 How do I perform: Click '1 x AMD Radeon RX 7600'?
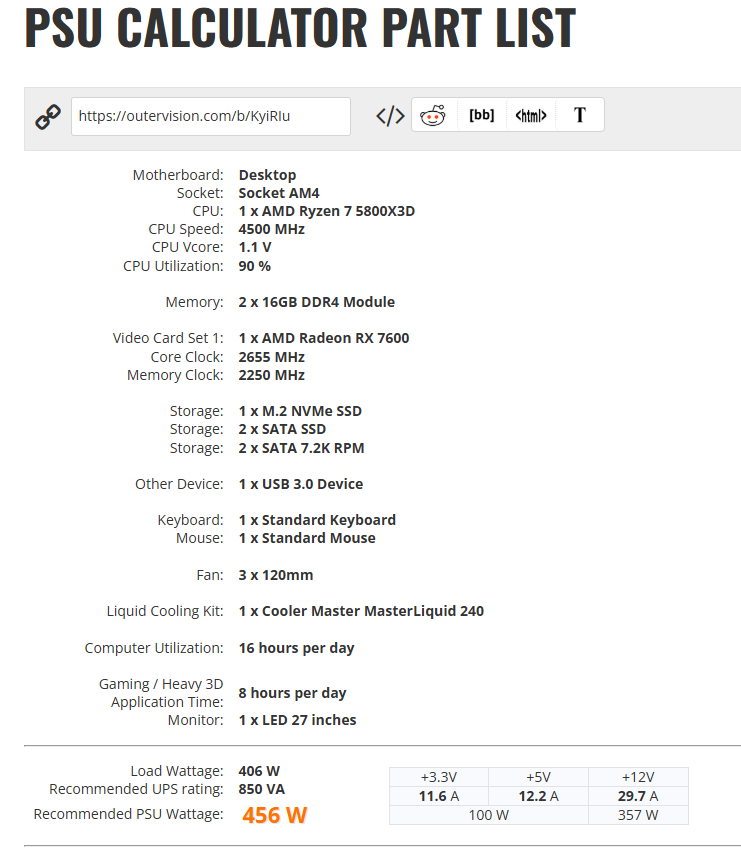click(x=324, y=338)
